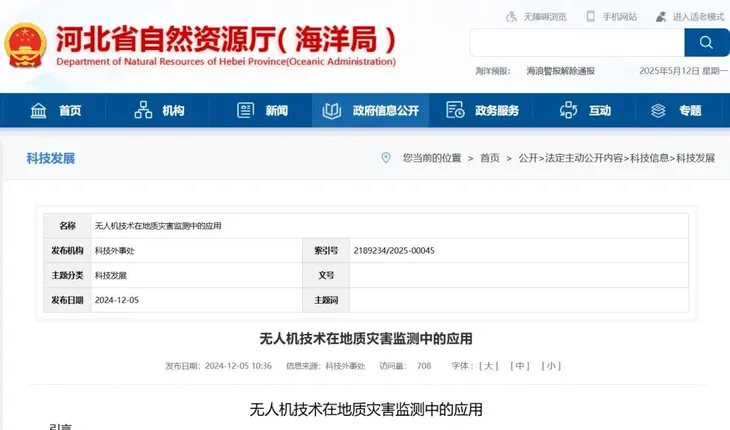
Task: Click the location pin breadcrumb icon
Action: tap(386, 158)
